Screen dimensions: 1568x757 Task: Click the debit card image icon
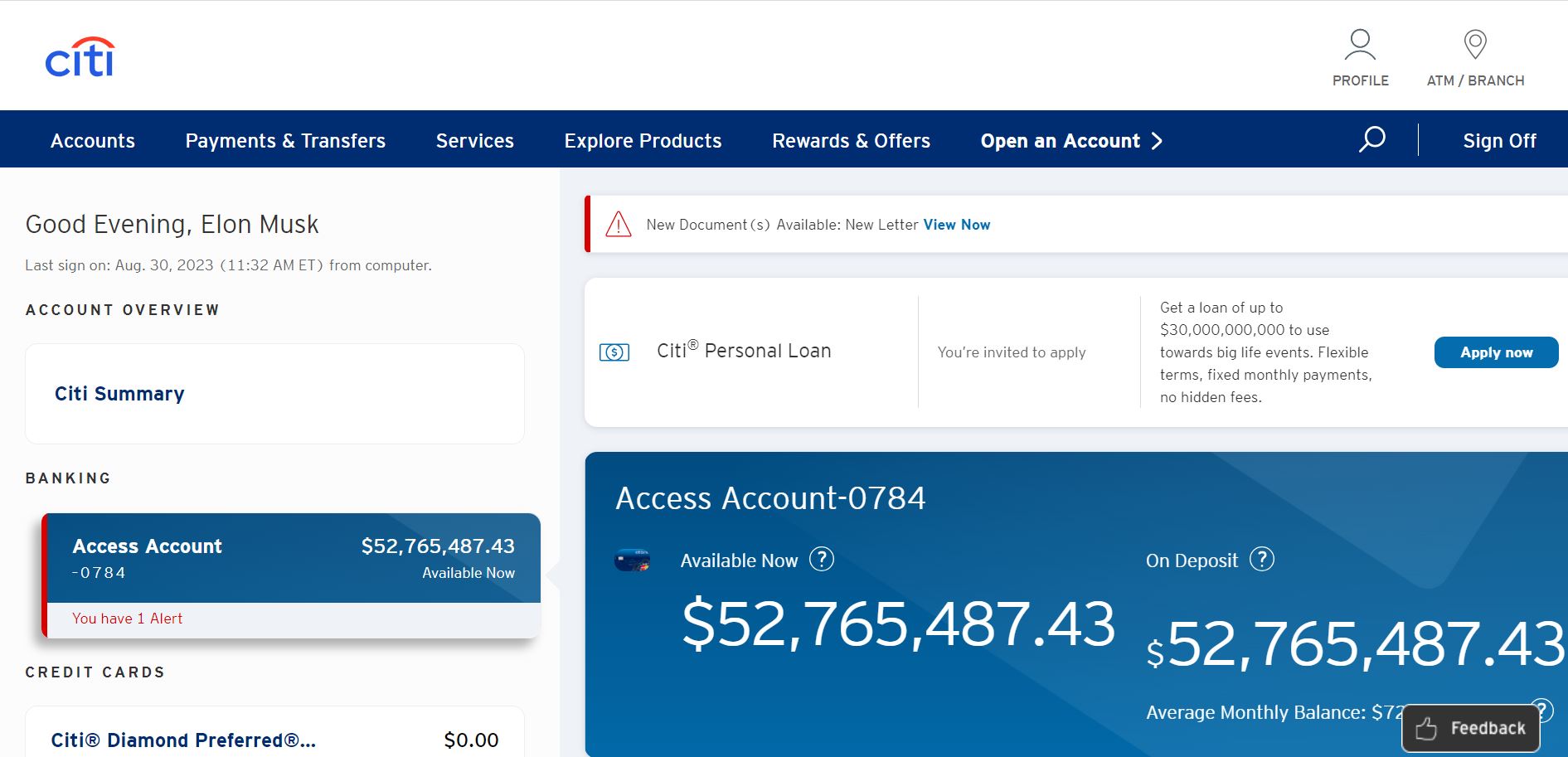click(632, 560)
